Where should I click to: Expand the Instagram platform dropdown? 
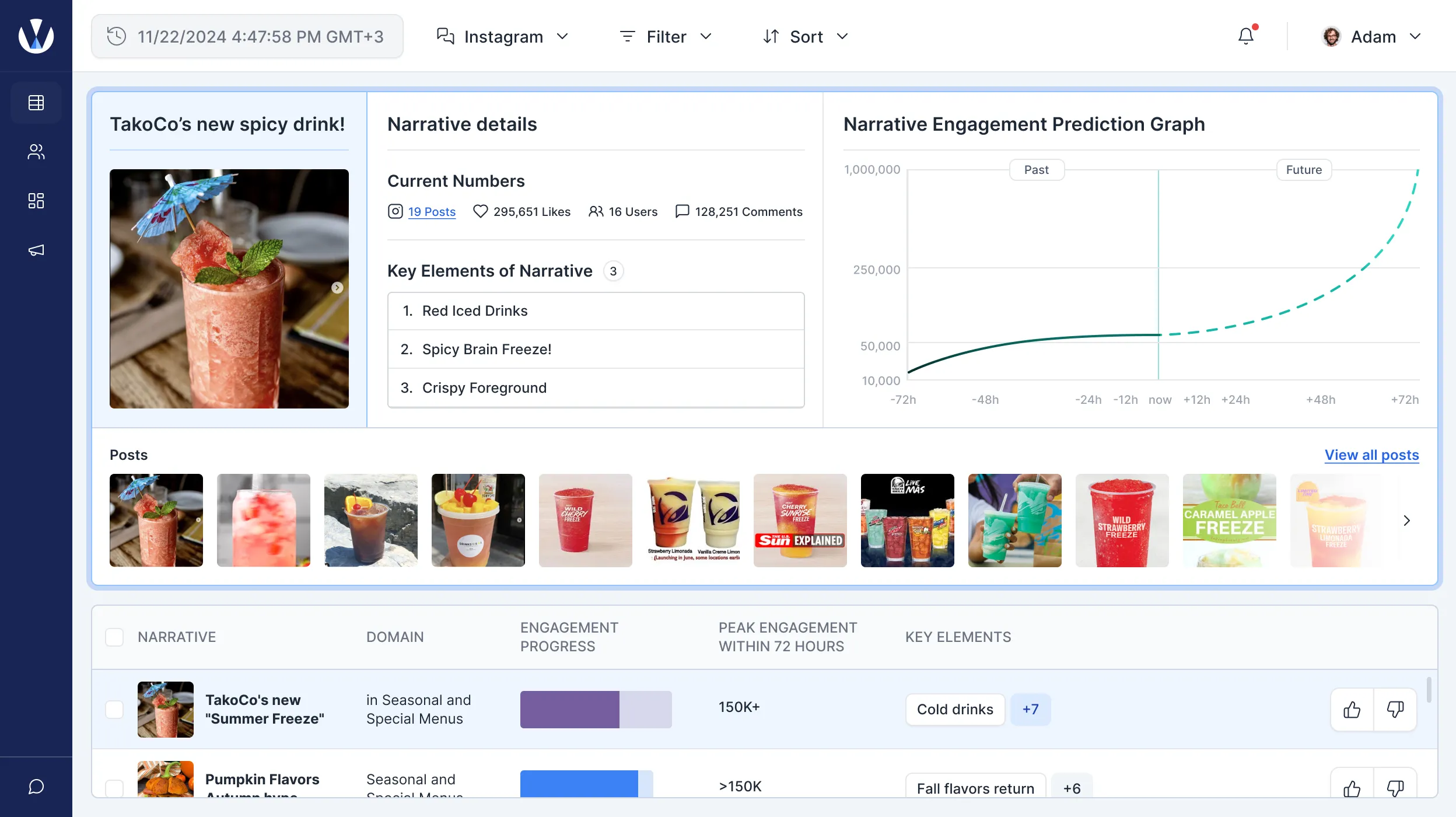[502, 36]
